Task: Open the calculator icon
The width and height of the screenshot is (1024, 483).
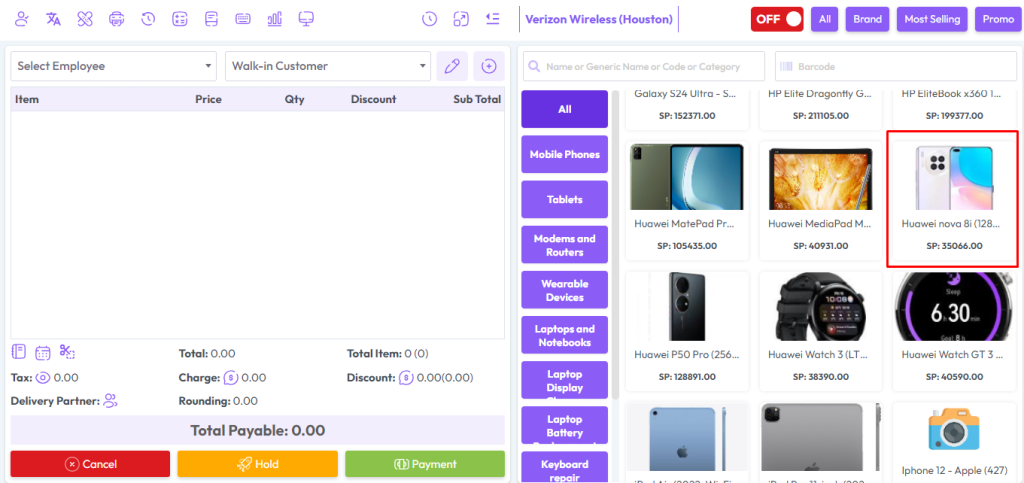Action: (x=180, y=19)
